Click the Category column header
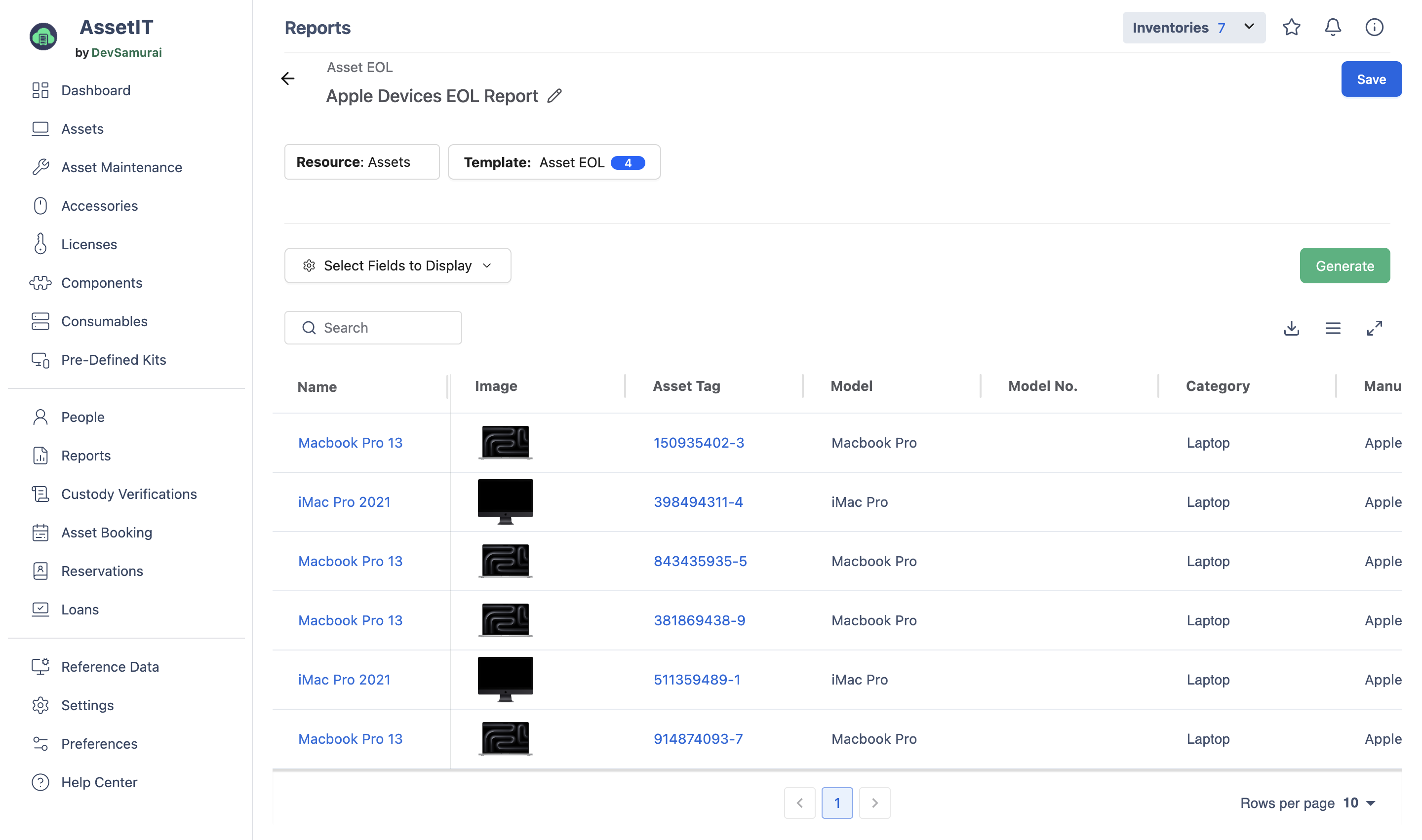 click(1218, 386)
